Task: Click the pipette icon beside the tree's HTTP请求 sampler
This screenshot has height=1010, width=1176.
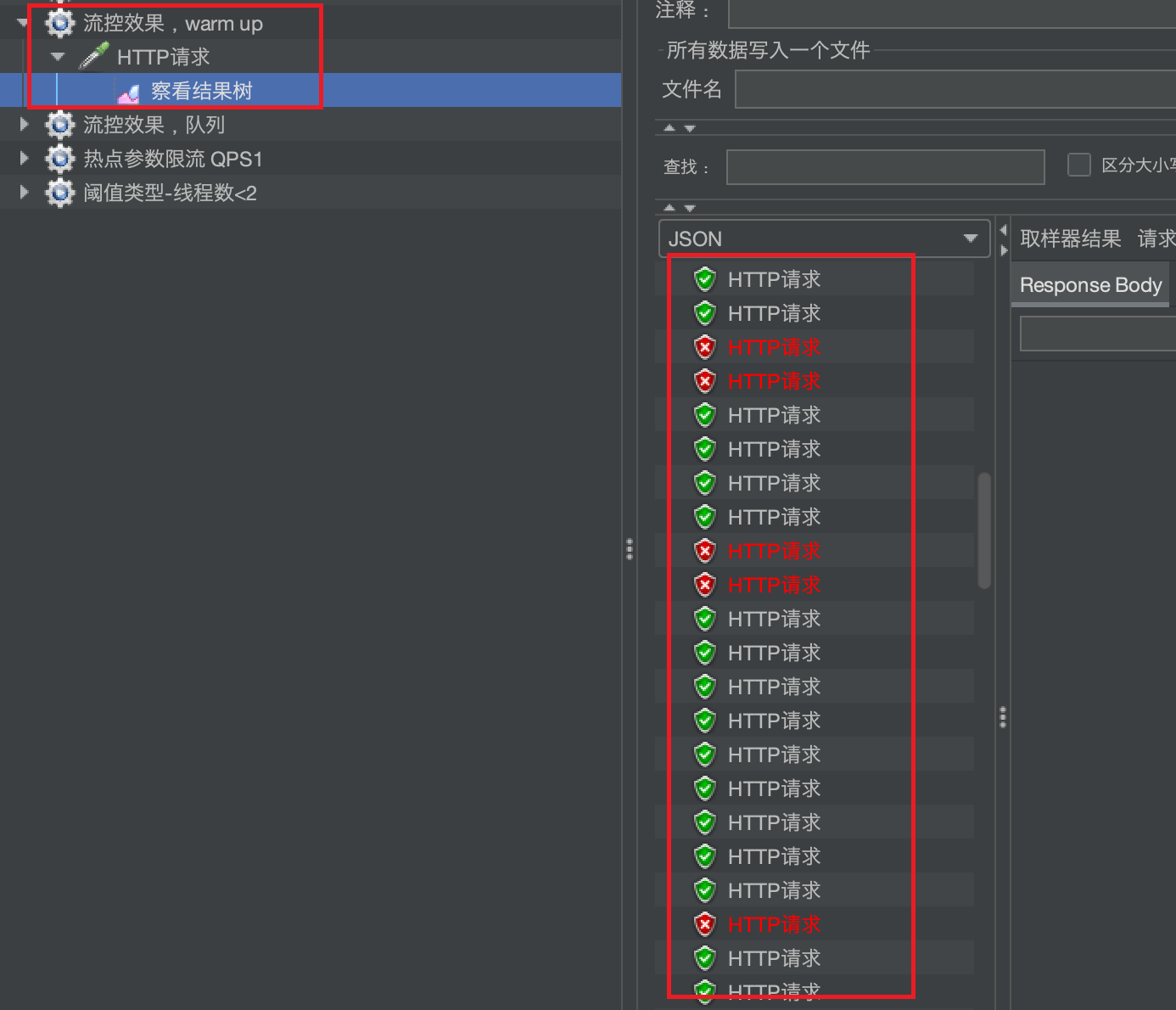Action: (x=93, y=56)
